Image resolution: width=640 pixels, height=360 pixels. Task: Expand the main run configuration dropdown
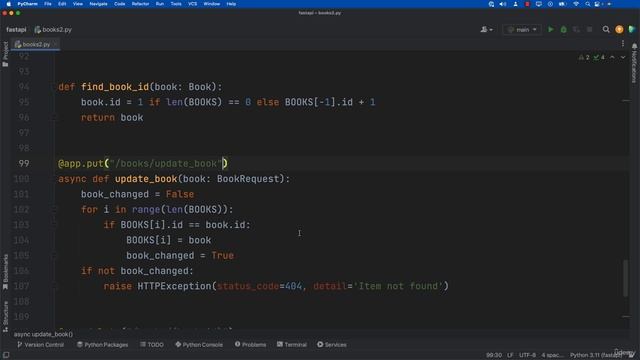pos(522,29)
